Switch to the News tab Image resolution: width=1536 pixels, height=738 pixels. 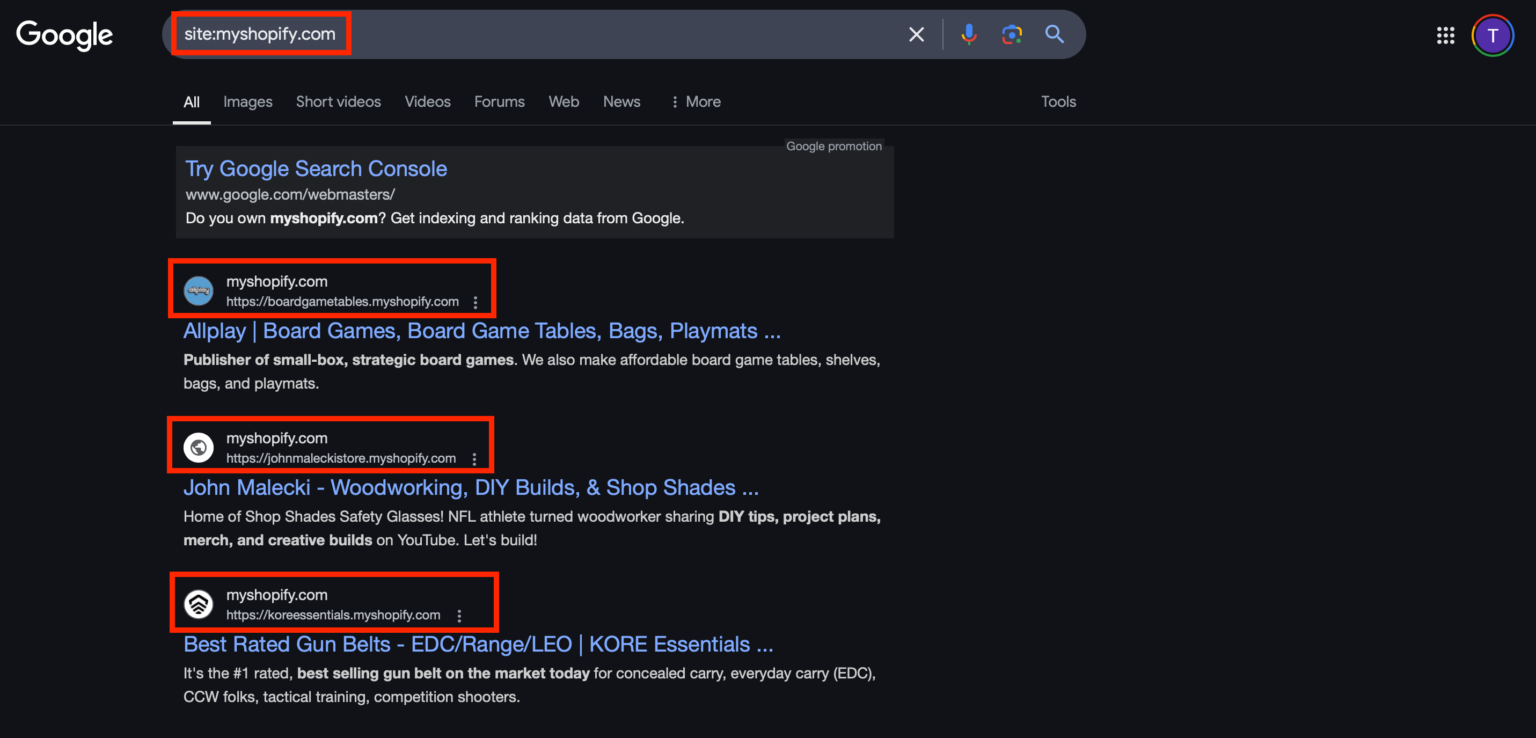[621, 101]
